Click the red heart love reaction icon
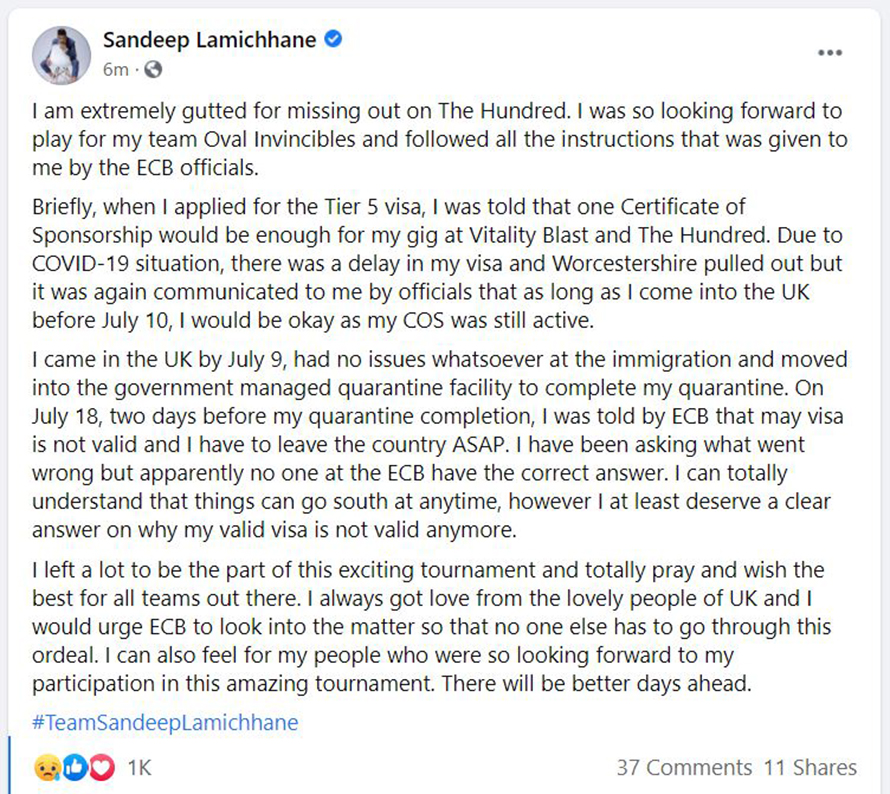Screen dimensions: 890x794 101,768
